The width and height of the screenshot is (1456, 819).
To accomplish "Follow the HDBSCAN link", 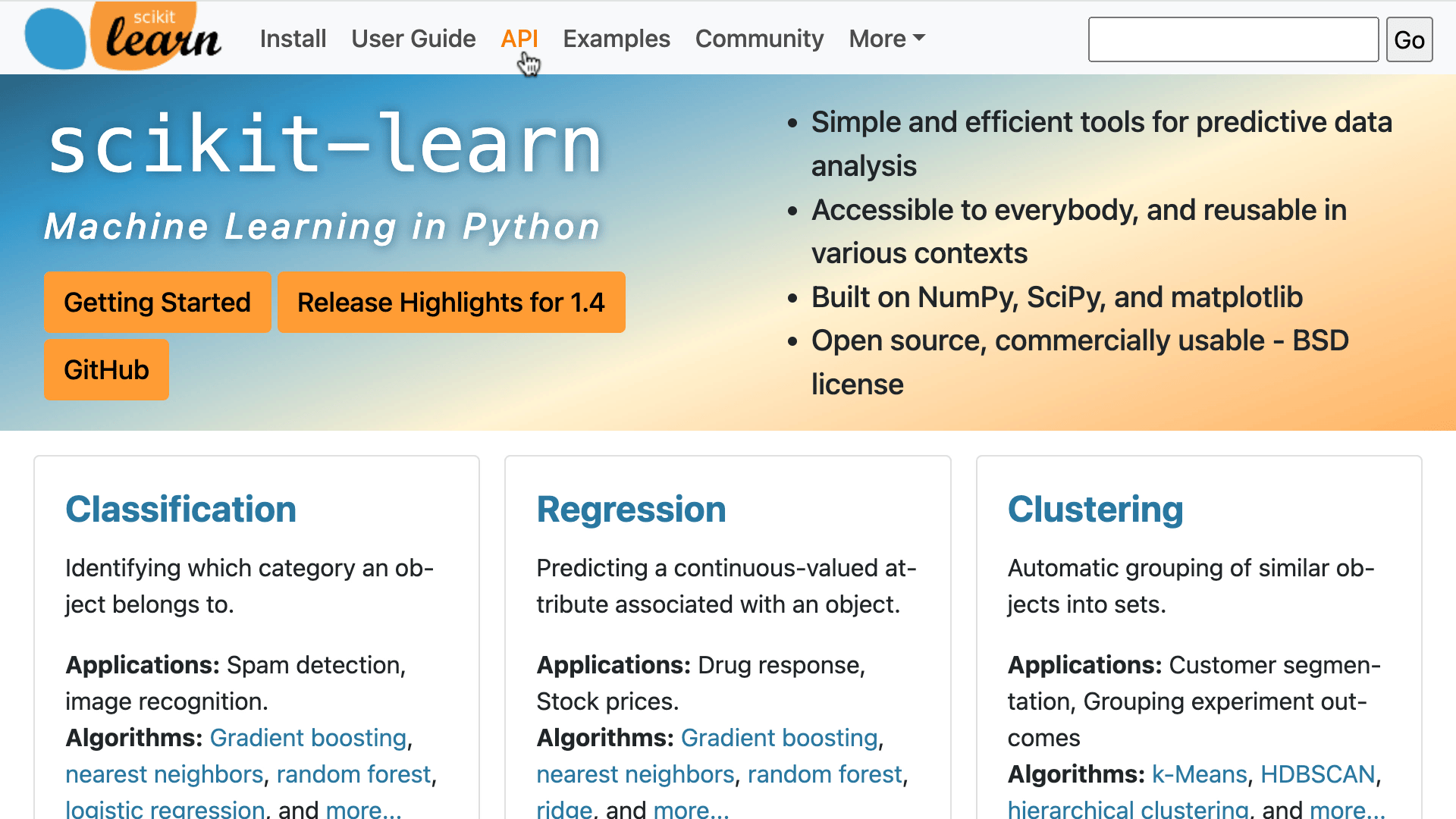I will pos(1318,774).
